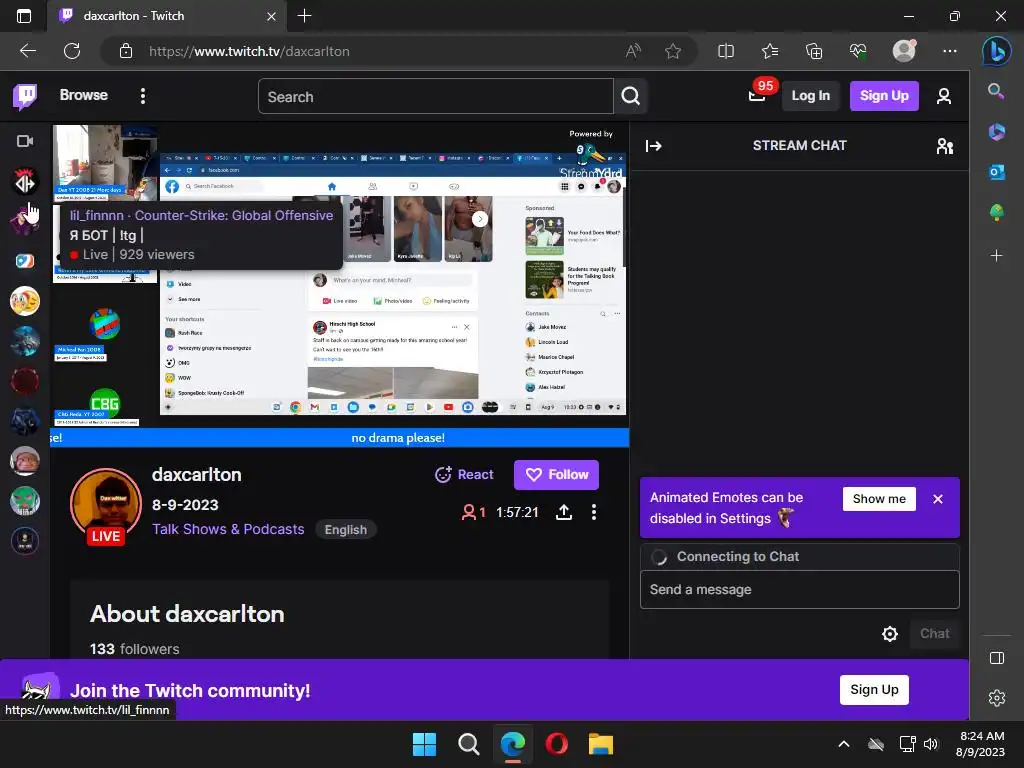This screenshot has width=1024, height=768.
Task: Open Bing Copilot sidebar button
Action: click(x=997, y=51)
